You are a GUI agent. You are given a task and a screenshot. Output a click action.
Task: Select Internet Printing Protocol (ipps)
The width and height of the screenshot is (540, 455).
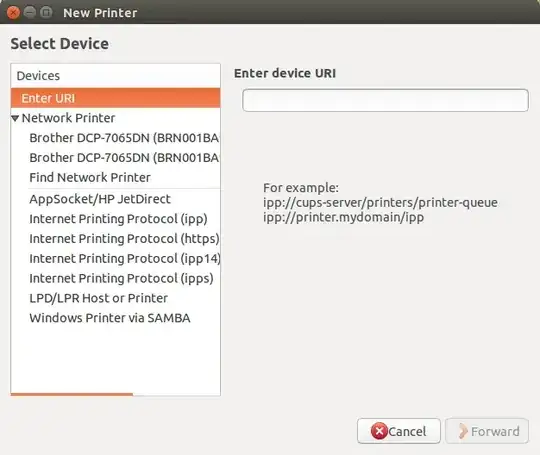[x=121, y=278]
